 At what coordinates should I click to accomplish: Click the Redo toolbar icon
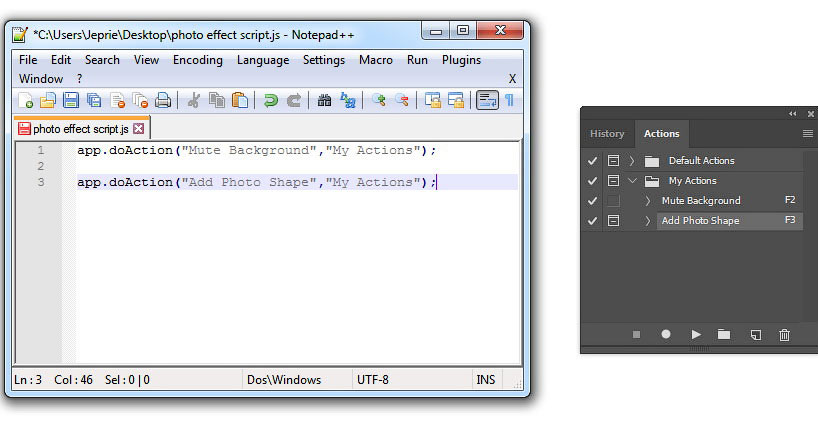(x=294, y=100)
